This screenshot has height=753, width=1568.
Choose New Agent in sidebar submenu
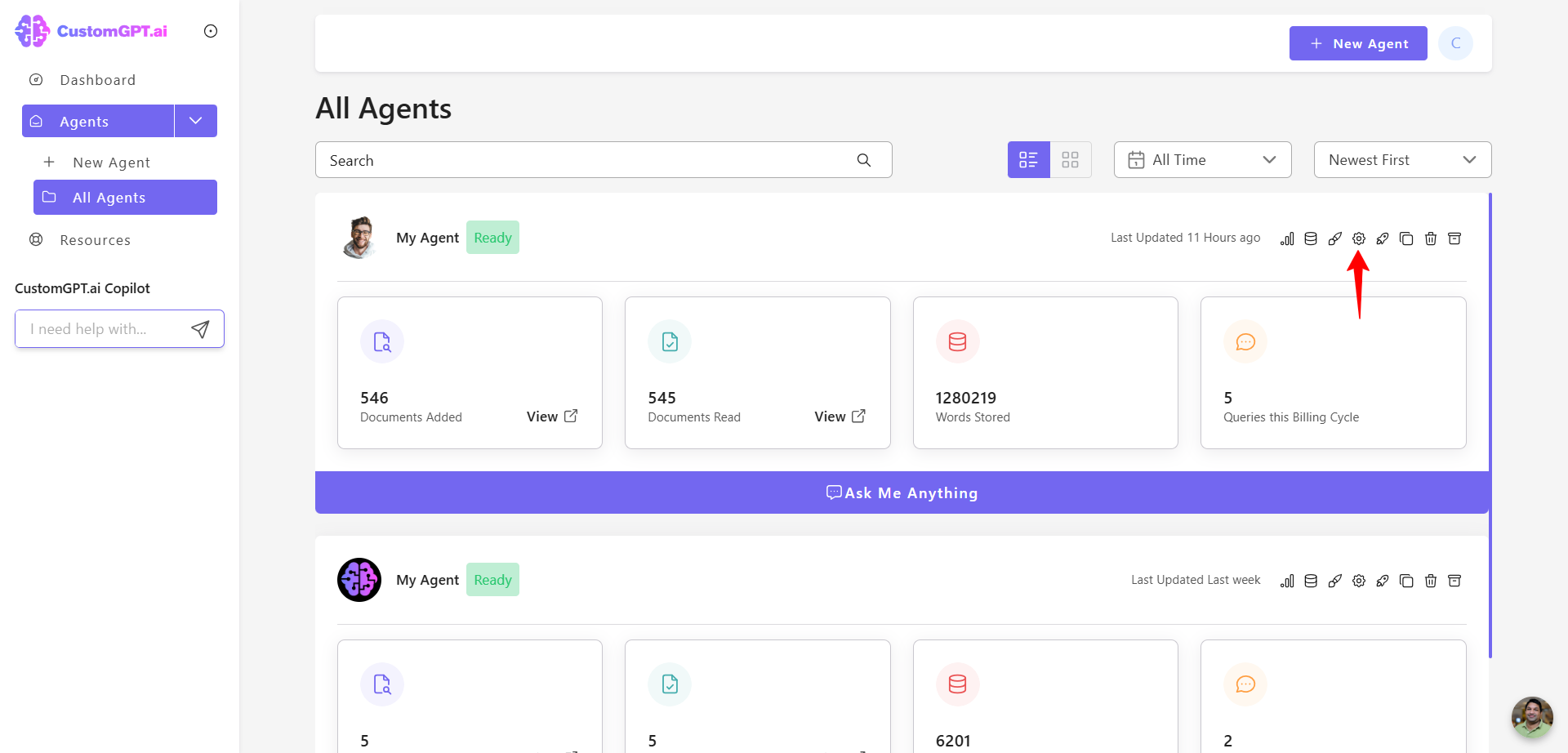(111, 163)
